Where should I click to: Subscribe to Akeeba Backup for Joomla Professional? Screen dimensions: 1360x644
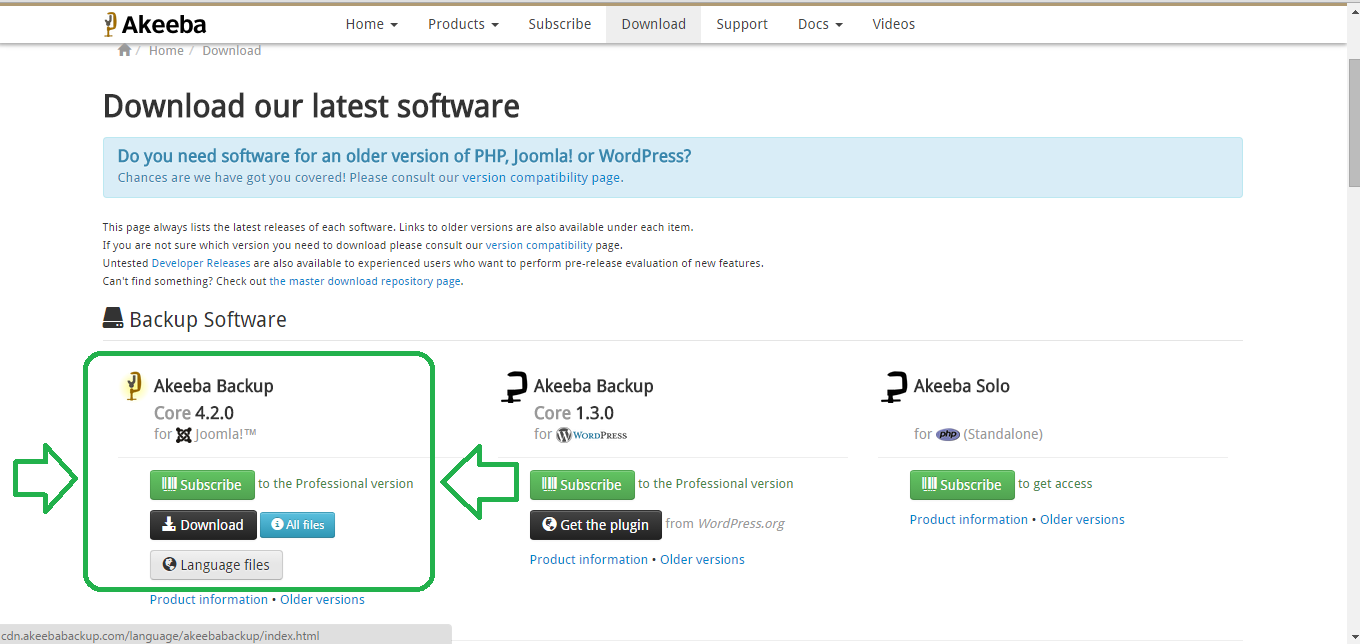(202, 485)
